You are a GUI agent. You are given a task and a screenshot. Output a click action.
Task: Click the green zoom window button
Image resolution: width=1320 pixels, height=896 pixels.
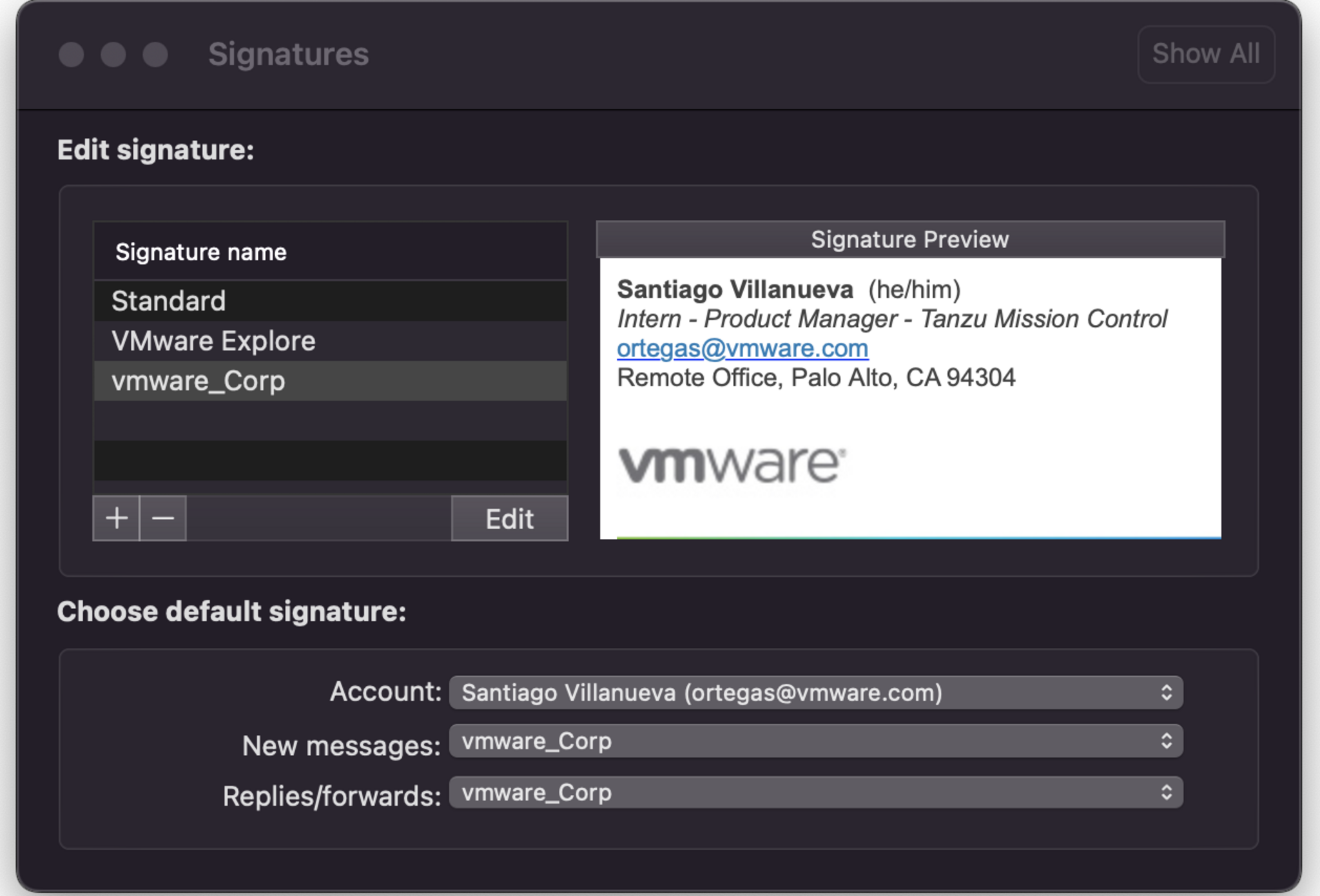[x=155, y=55]
